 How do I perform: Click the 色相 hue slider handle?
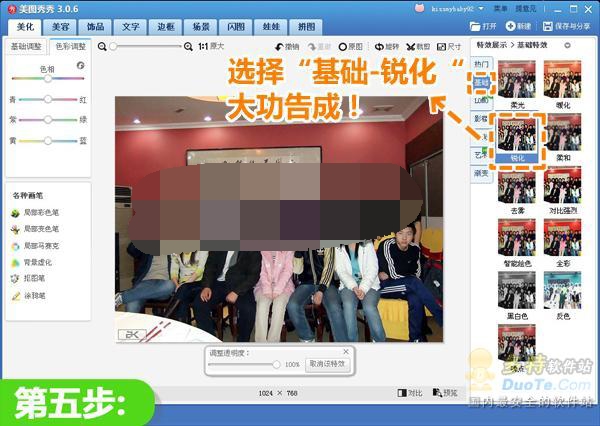[48, 78]
